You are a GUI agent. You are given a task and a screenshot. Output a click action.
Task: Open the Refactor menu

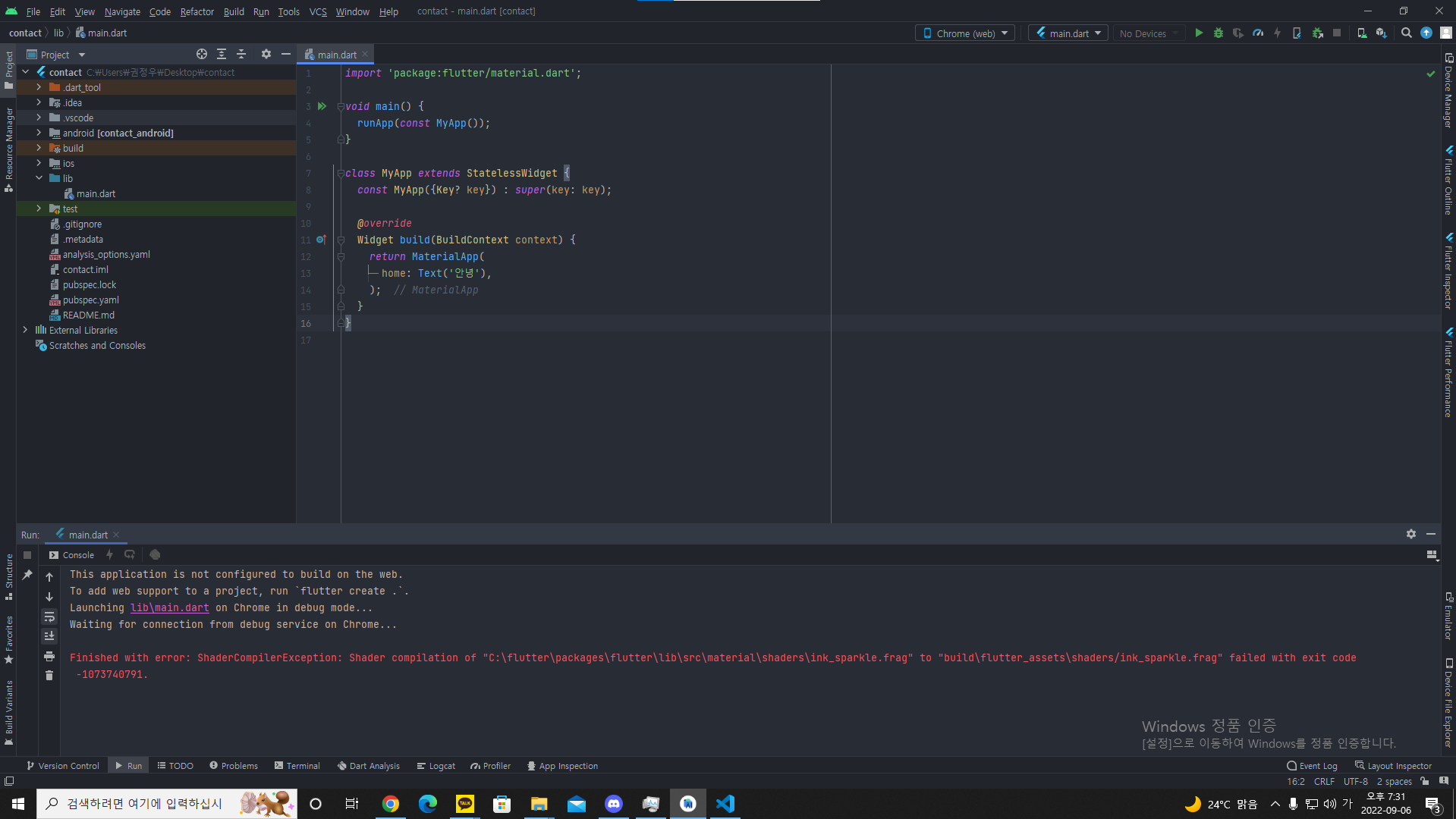(x=197, y=11)
